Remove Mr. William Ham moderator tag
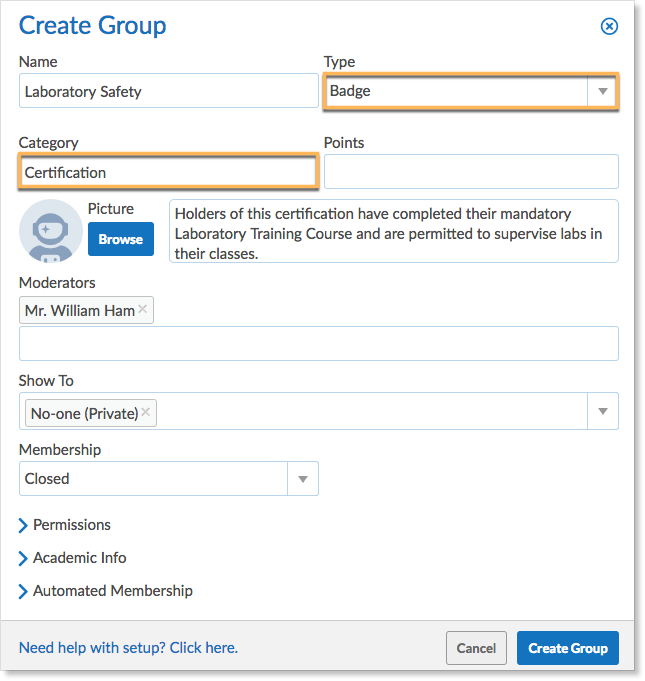The image size is (645, 681). pos(142,309)
